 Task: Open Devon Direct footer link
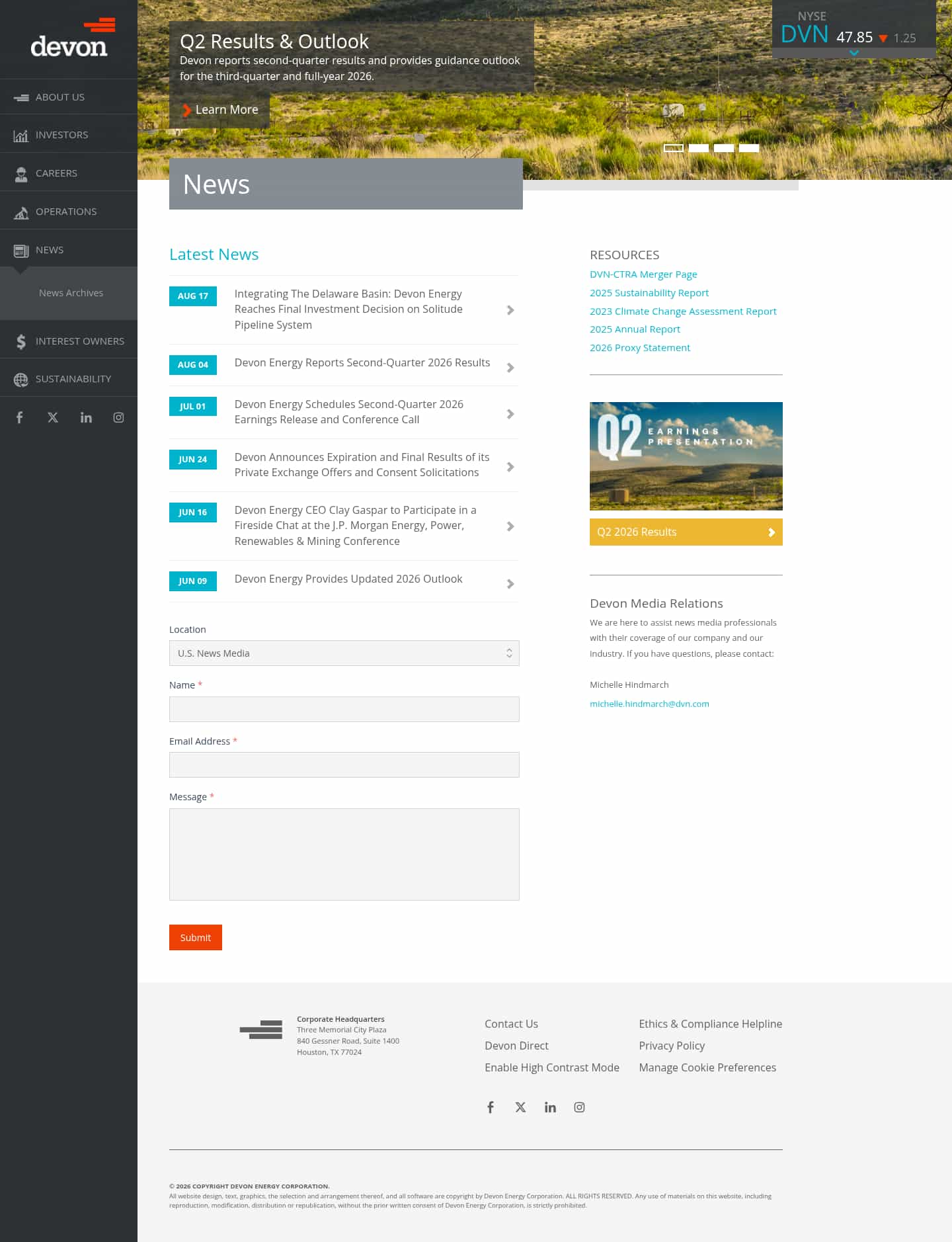[516, 1046]
